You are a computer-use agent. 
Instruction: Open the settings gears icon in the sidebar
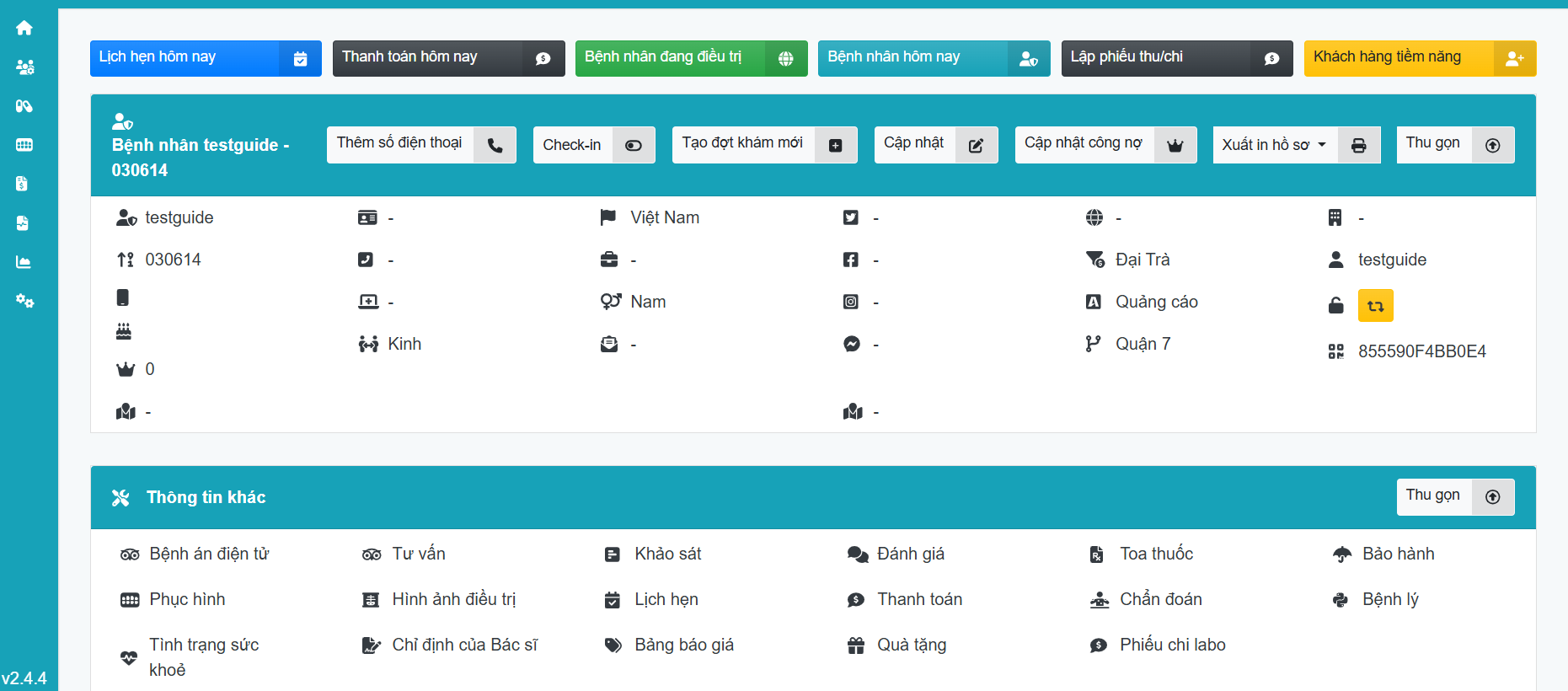coord(24,301)
